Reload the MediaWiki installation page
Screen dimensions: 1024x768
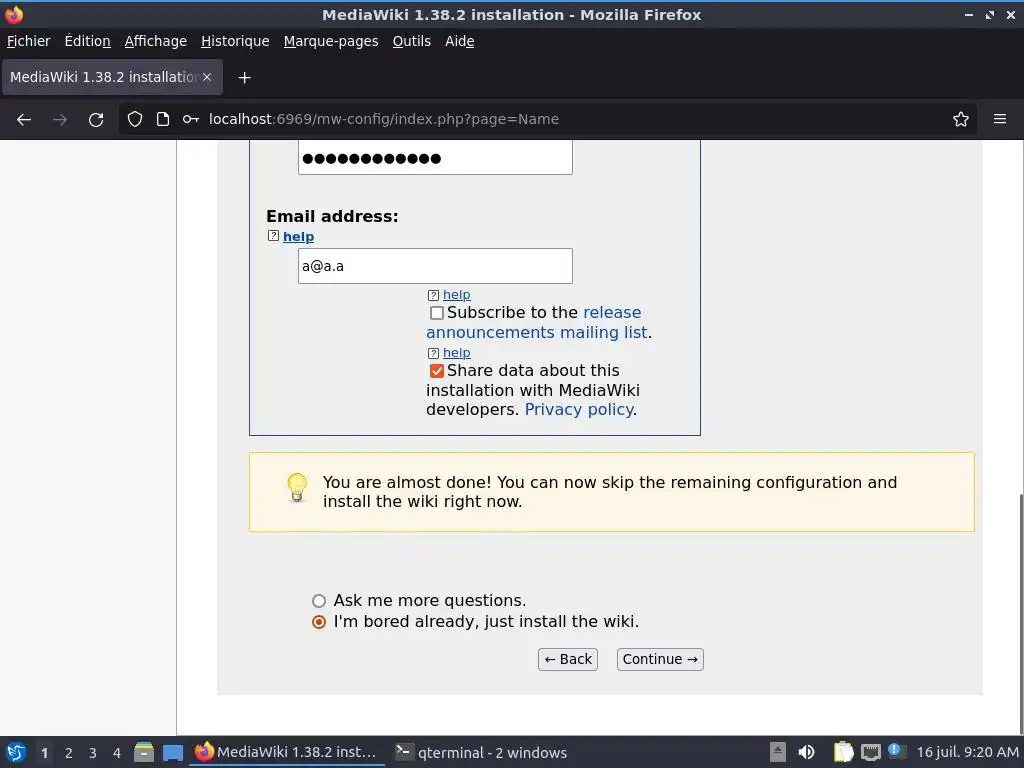coord(96,120)
